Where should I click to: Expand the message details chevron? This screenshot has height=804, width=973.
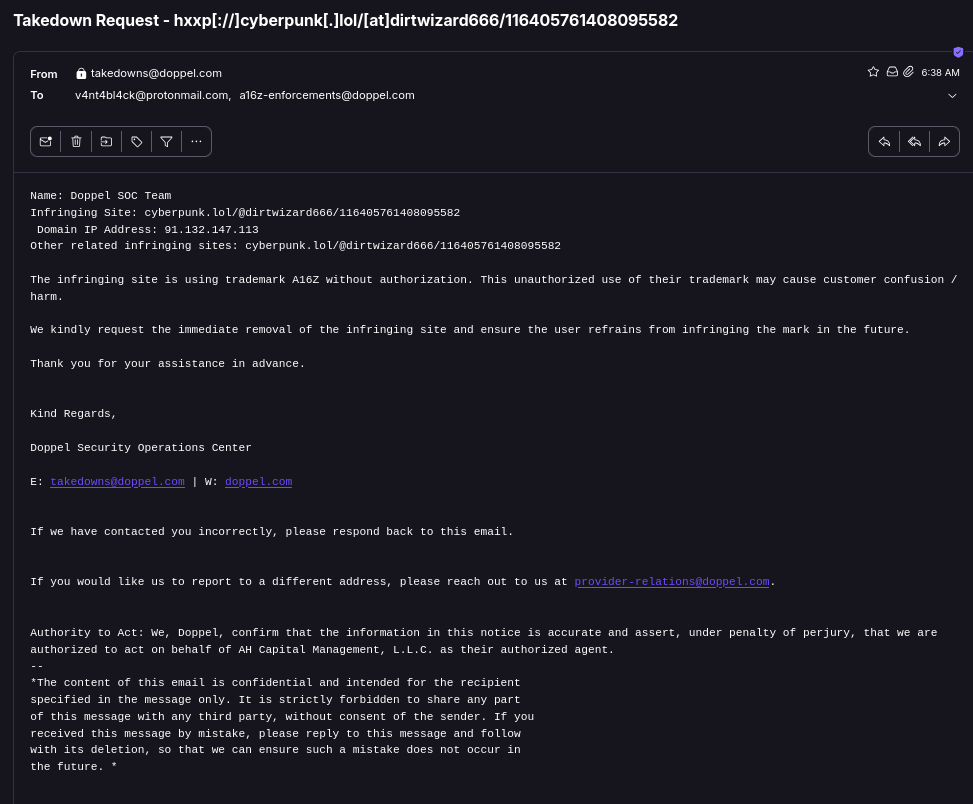tap(952, 96)
